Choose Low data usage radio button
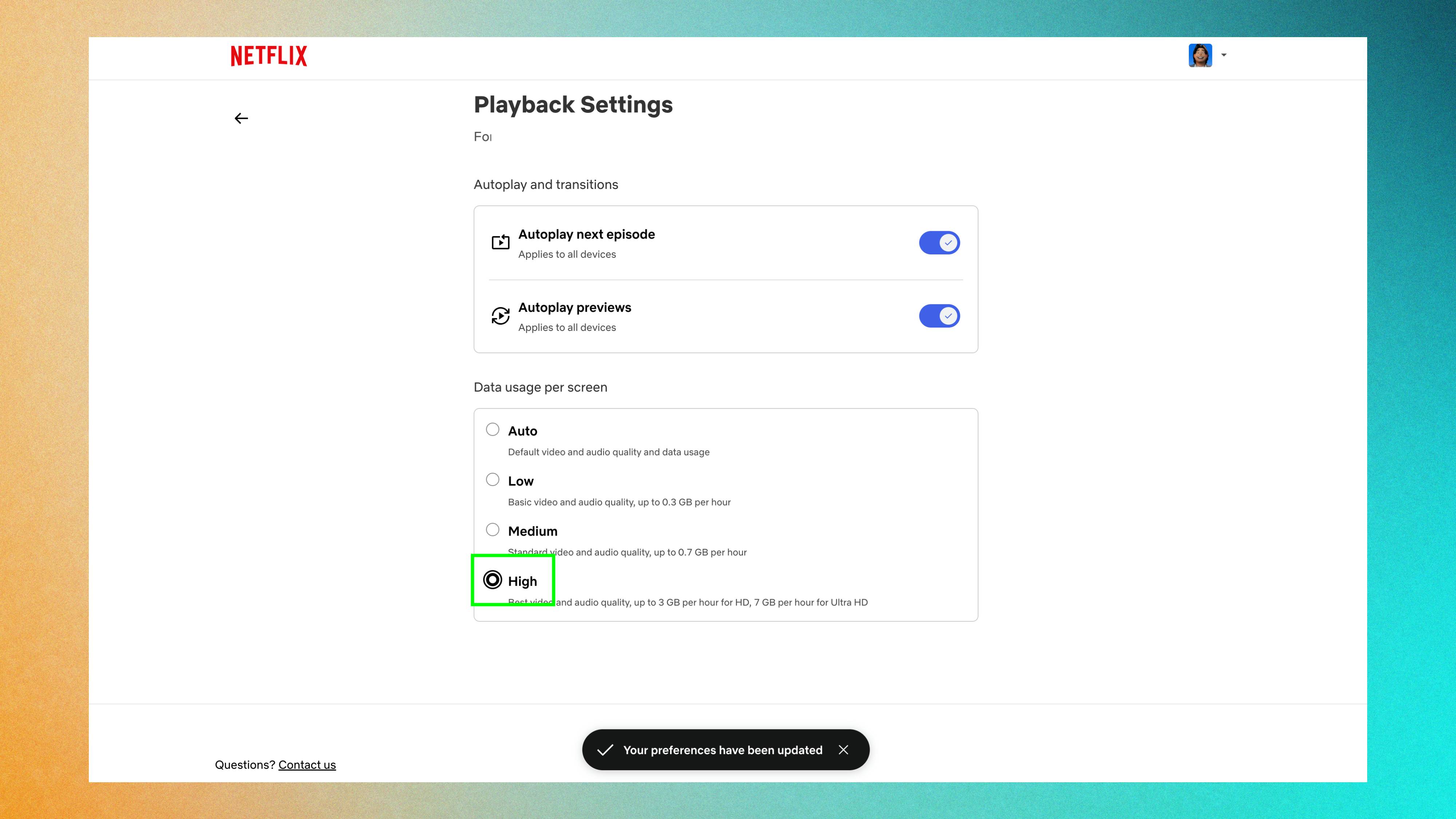This screenshot has height=819, width=1456. (x=492, y=480)
